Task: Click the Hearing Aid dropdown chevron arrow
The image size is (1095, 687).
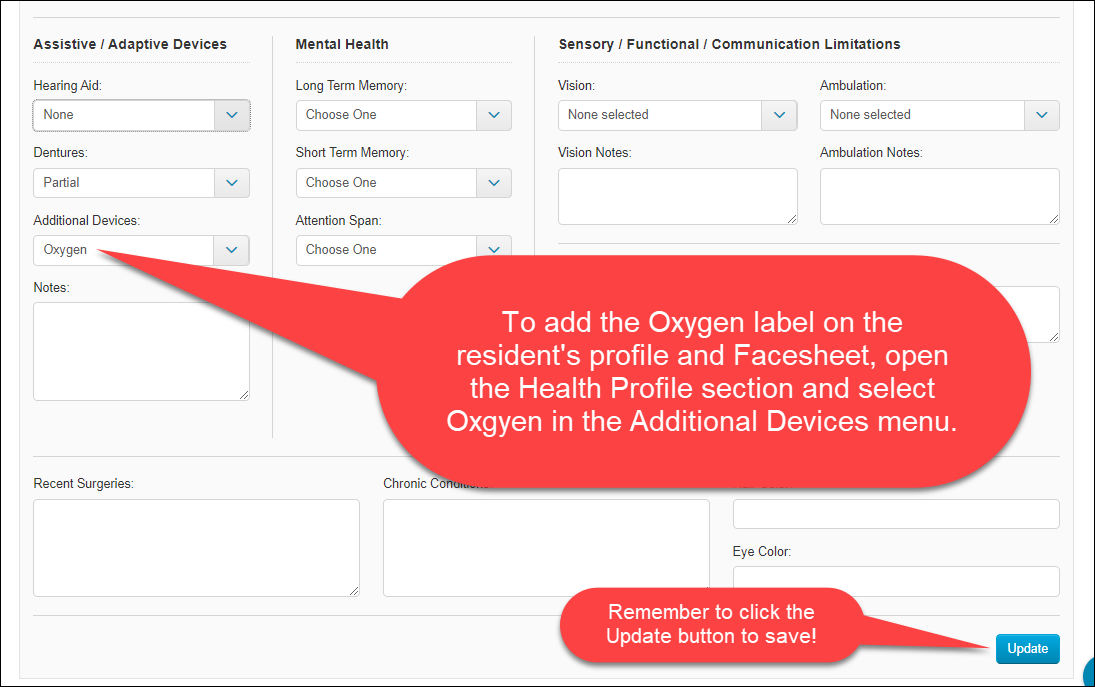Action: [232, 115]
